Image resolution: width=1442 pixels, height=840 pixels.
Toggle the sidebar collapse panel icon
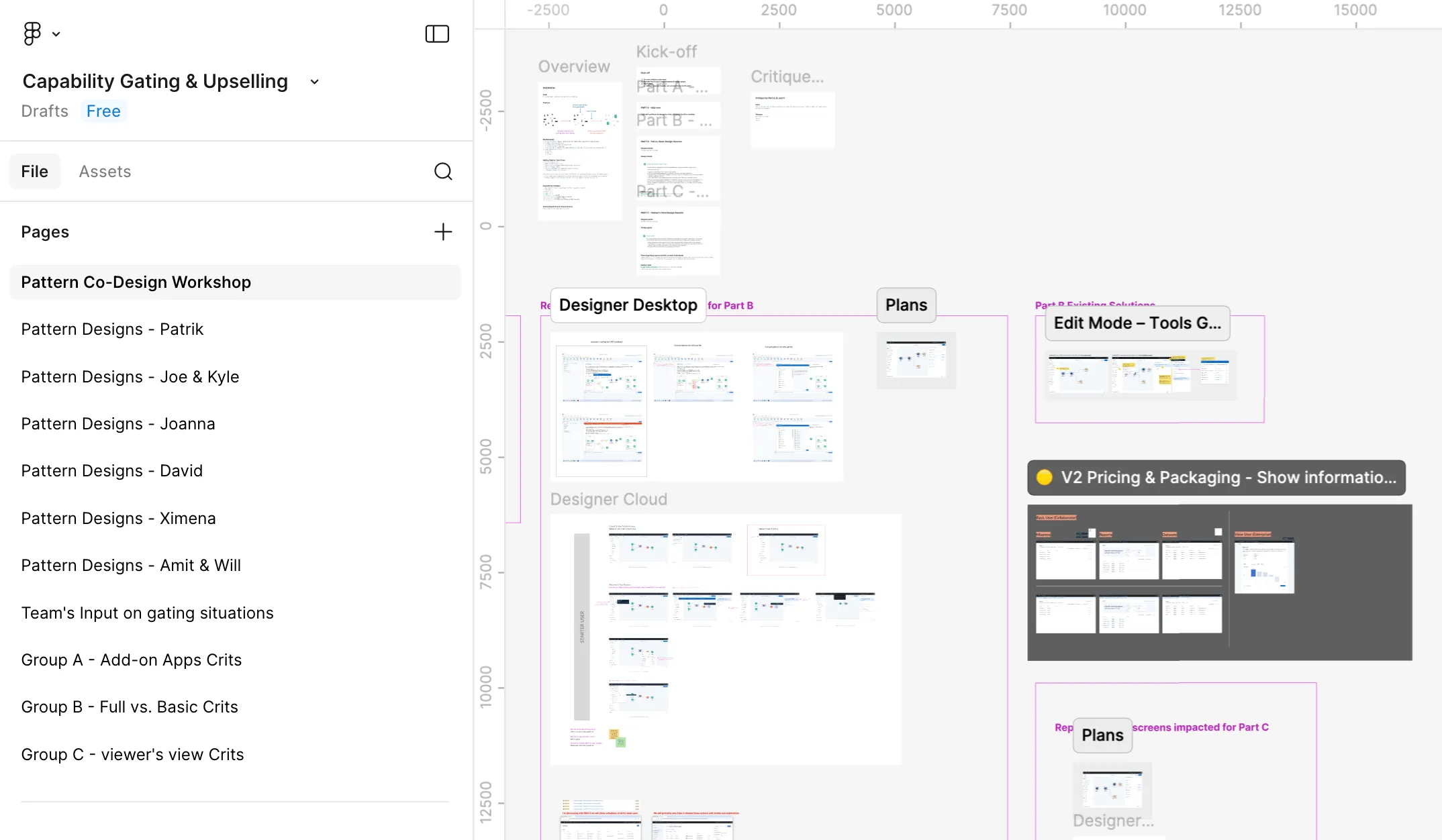coord(437,34)
